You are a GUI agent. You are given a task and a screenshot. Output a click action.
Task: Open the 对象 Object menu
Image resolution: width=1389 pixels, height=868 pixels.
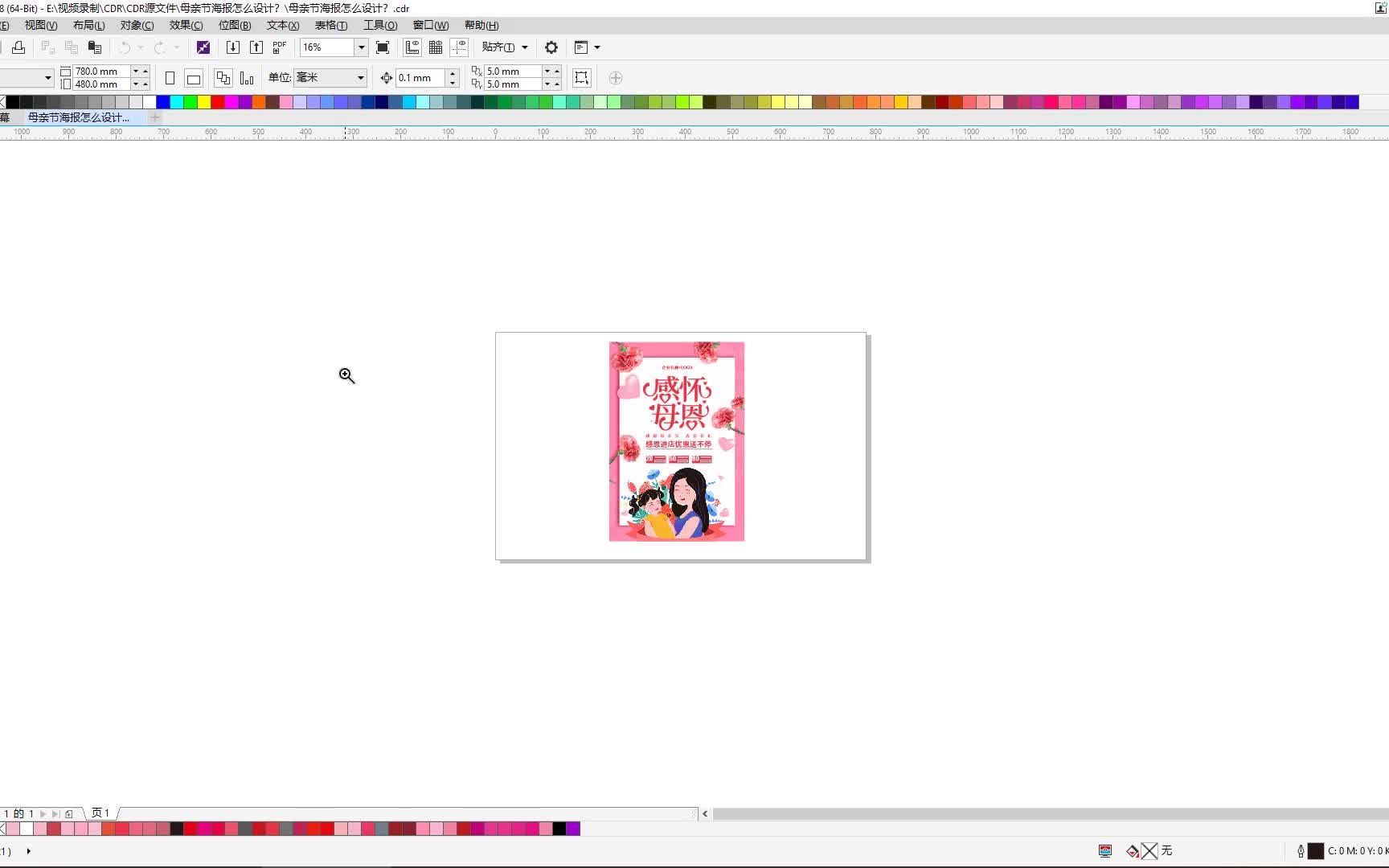pos(137,26)
